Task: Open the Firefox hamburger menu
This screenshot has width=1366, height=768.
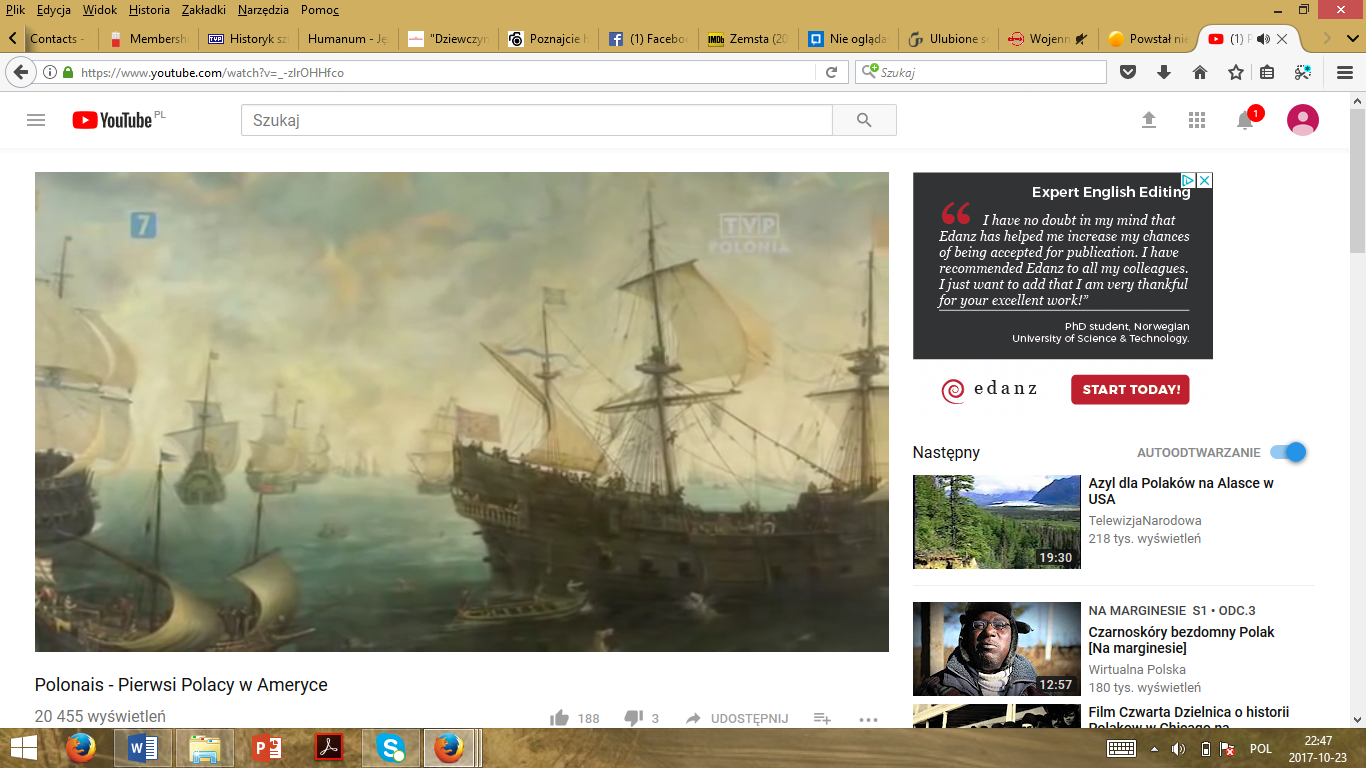Action: coord(1345,72)
